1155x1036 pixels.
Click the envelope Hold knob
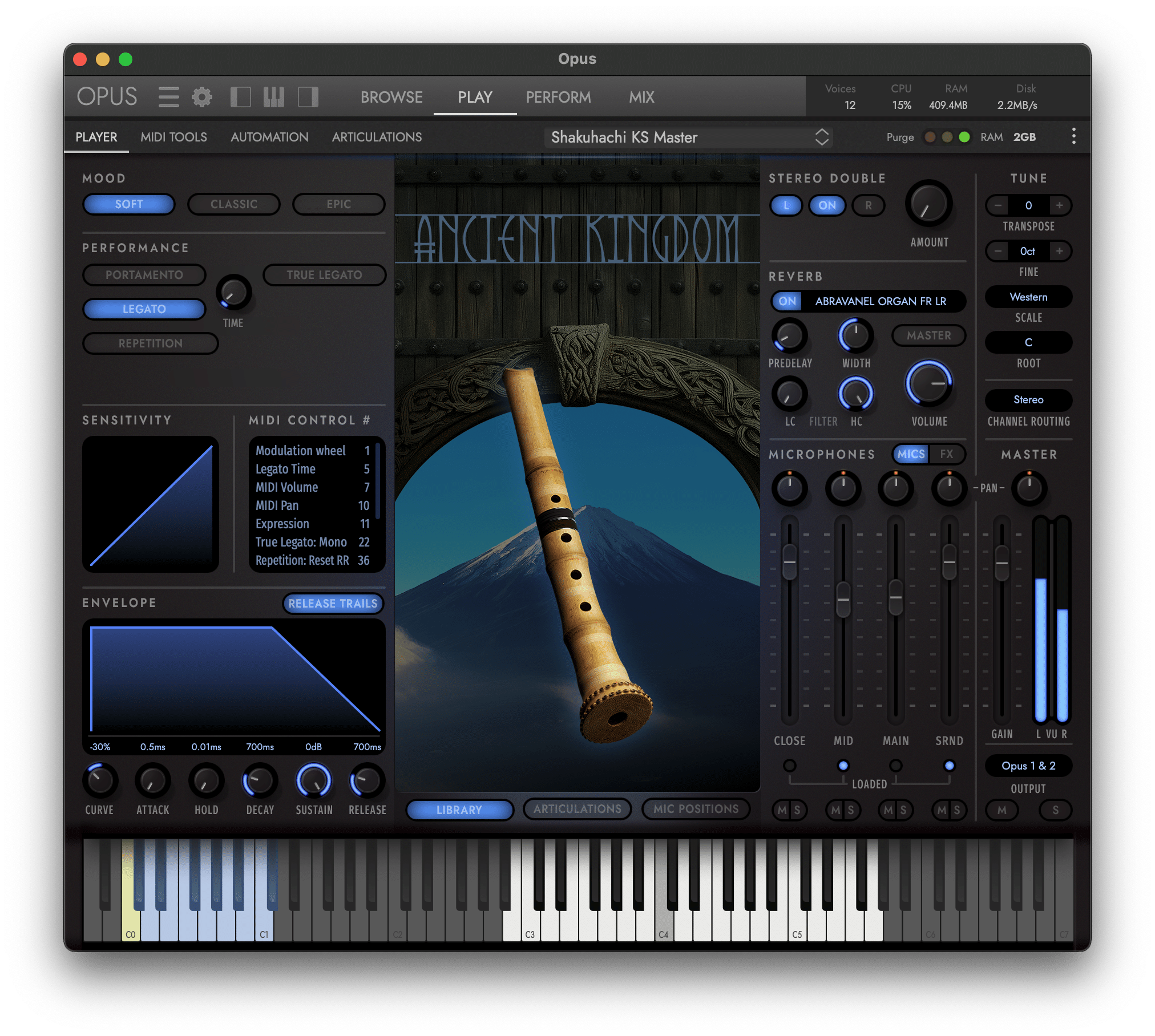[x=206, y=780]
